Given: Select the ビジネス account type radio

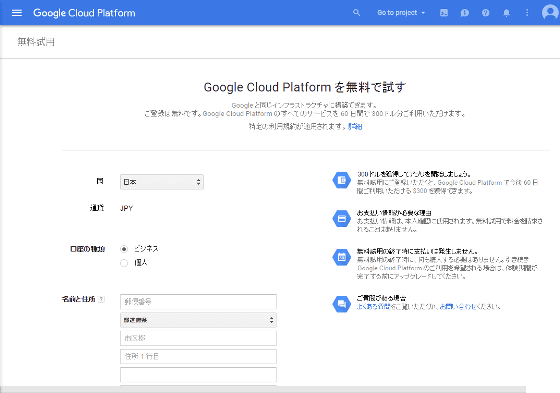Looking at the screenshot, I should 124,249.
